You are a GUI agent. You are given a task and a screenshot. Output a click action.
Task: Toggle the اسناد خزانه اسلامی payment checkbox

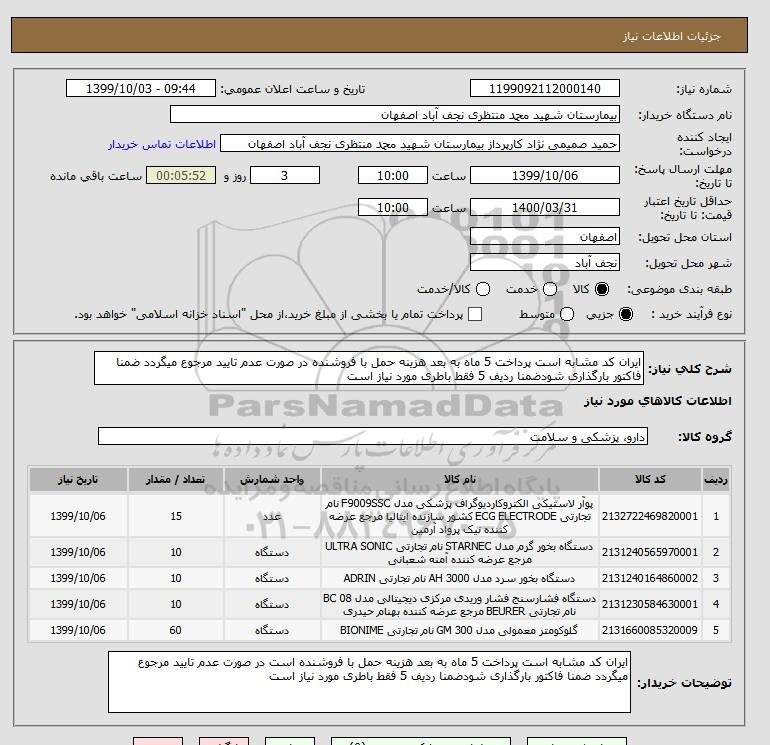tap(475, 314)
